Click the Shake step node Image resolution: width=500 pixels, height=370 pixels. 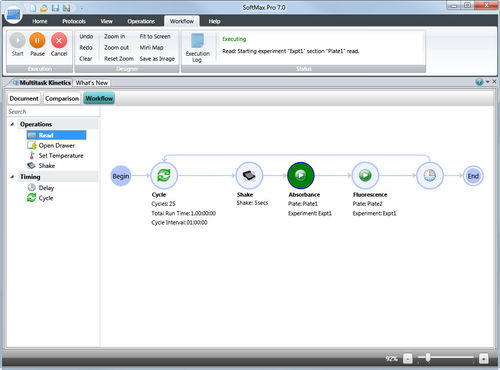click(x=249, y=175)
